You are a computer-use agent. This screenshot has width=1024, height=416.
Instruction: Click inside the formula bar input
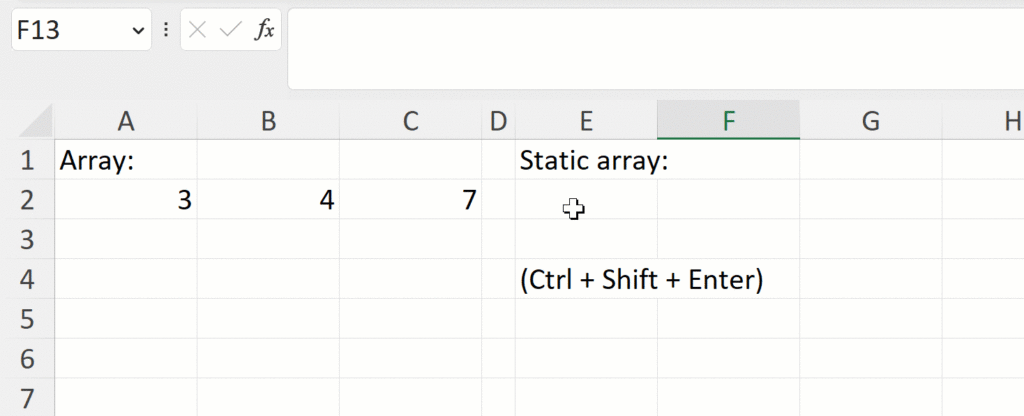point(650,48)
